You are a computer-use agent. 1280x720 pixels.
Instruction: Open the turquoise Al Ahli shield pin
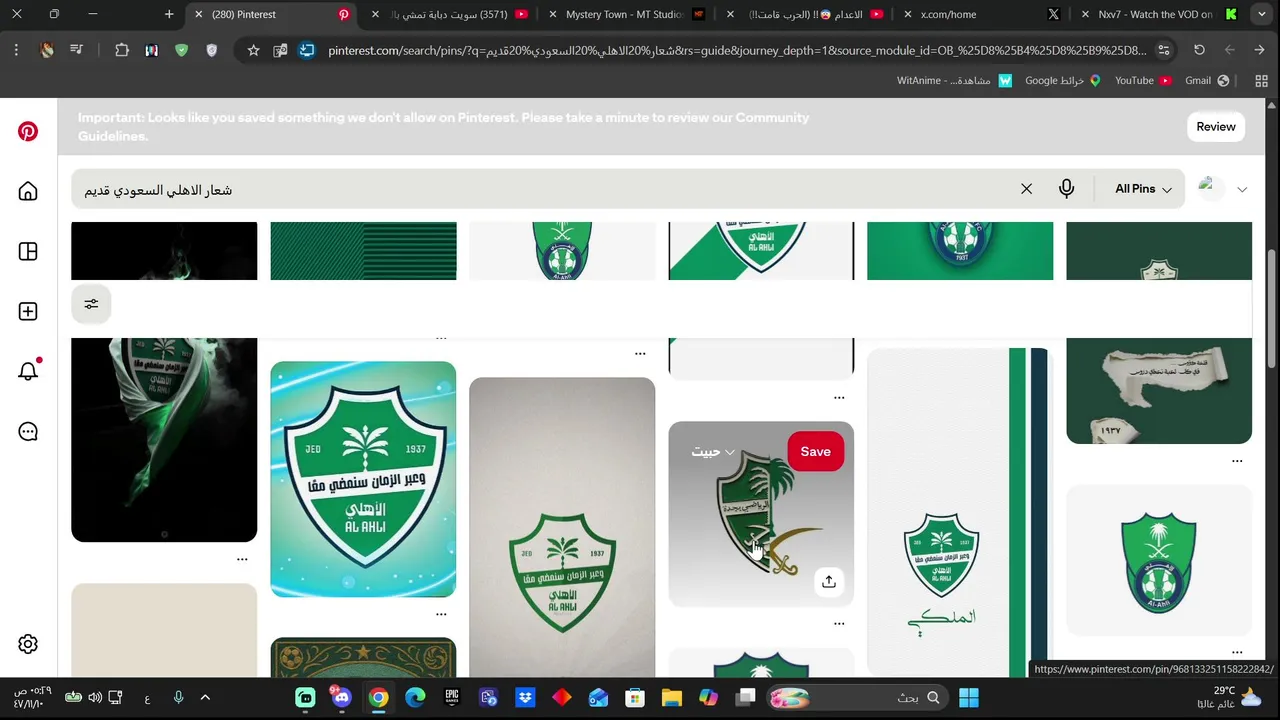[363, 479]
